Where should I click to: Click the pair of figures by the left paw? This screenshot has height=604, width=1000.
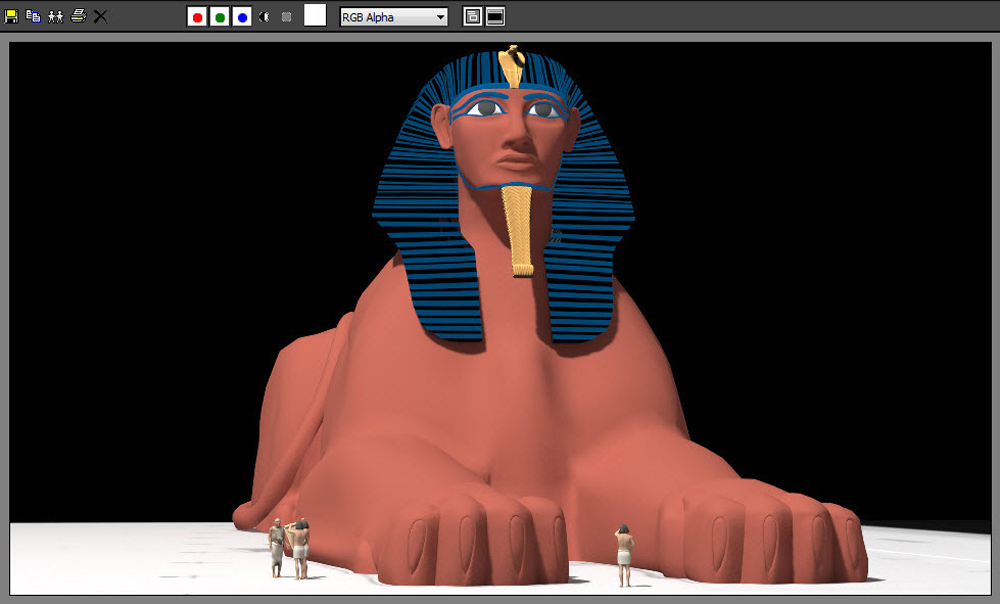(290, 549)
